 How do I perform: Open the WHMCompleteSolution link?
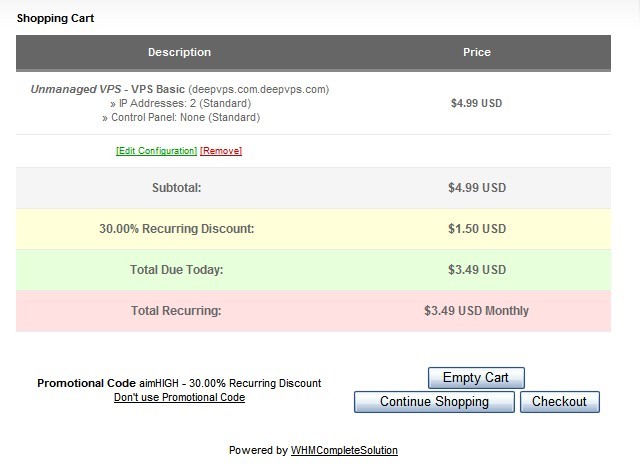coord(344,450)
